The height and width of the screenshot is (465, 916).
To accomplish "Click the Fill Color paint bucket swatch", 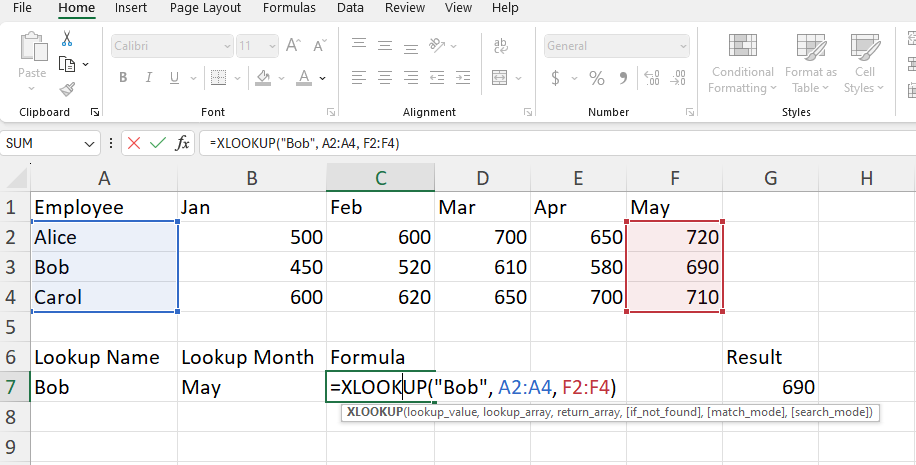I will (x=263, y=78).
